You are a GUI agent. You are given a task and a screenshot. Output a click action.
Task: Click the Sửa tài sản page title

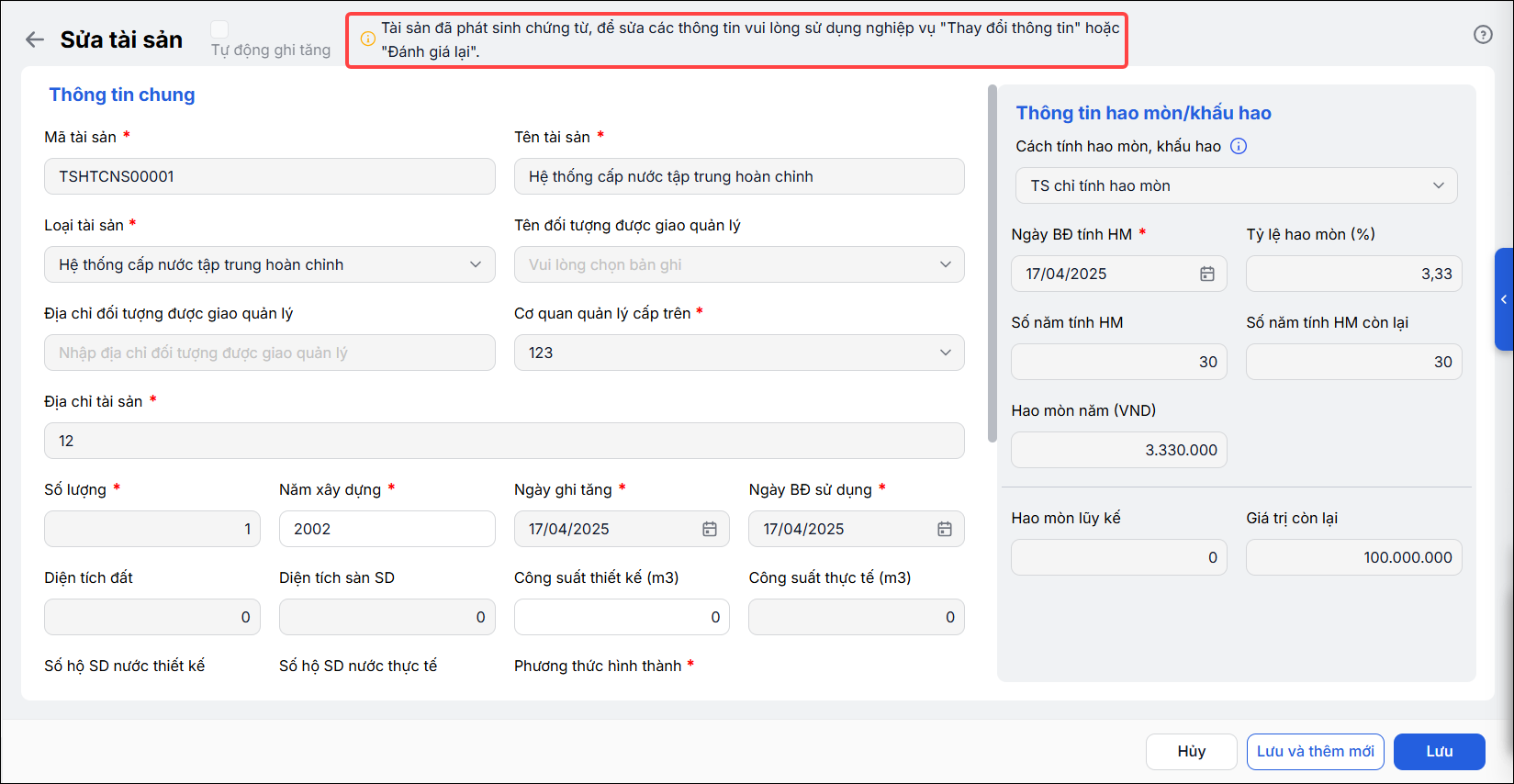click(x=121, y=39)
